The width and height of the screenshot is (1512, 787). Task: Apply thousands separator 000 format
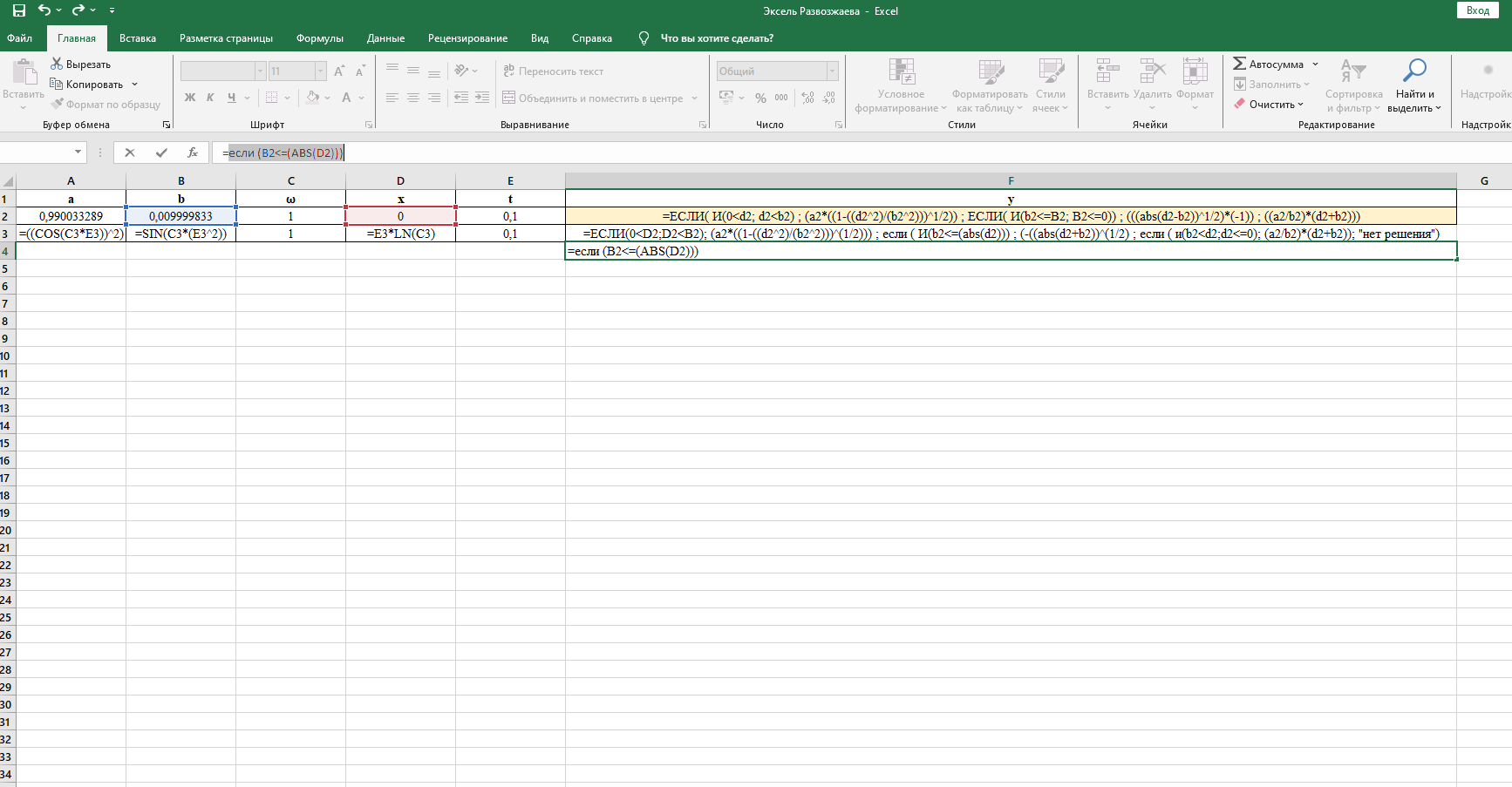781,98
